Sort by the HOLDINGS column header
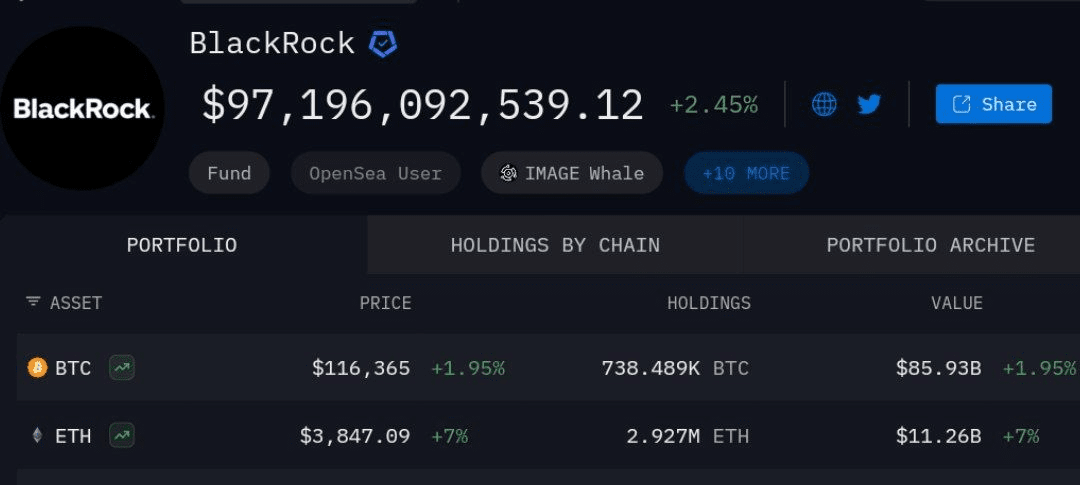Screen dimensions: 1080x485 point(709,303)
